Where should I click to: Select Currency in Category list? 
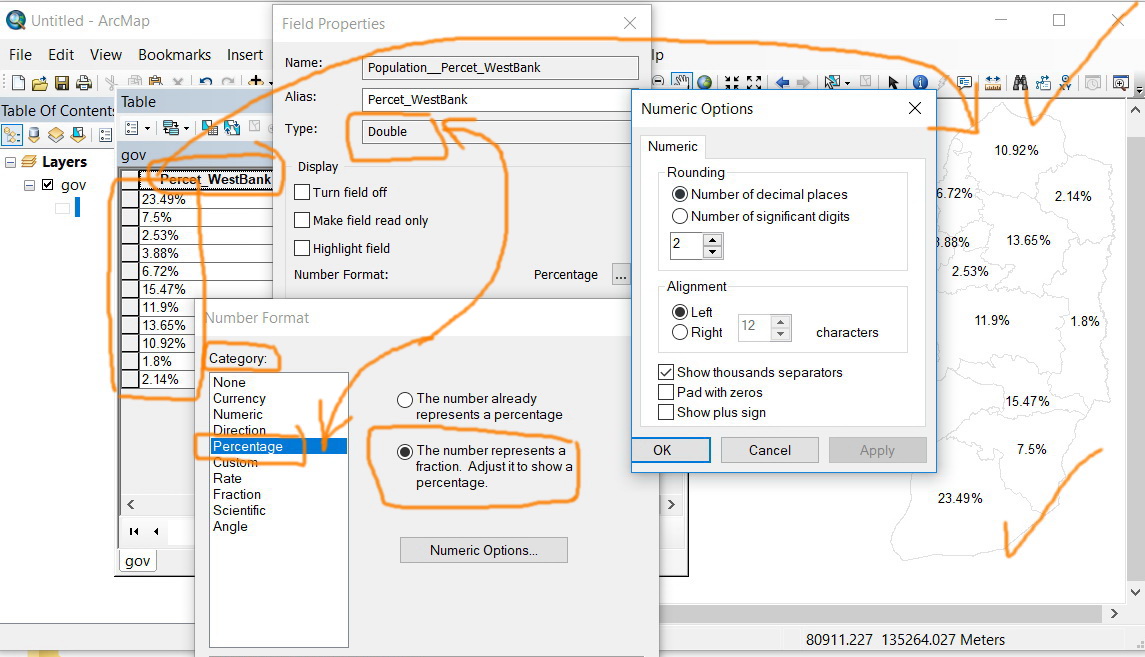(x=240, y=399)
